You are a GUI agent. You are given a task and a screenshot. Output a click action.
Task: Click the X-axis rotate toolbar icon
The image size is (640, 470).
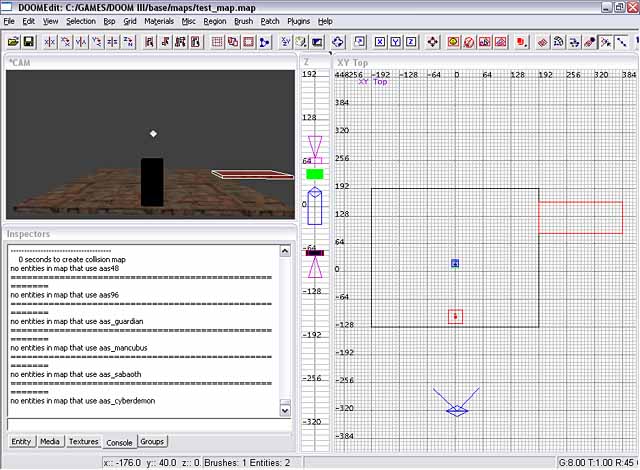coord(65,42)
